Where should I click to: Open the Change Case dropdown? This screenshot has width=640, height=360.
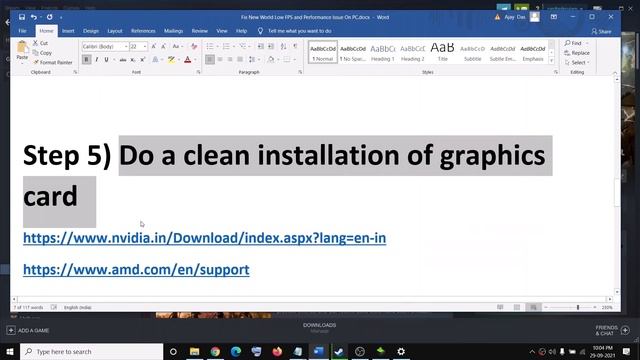(x=178, y=47)
